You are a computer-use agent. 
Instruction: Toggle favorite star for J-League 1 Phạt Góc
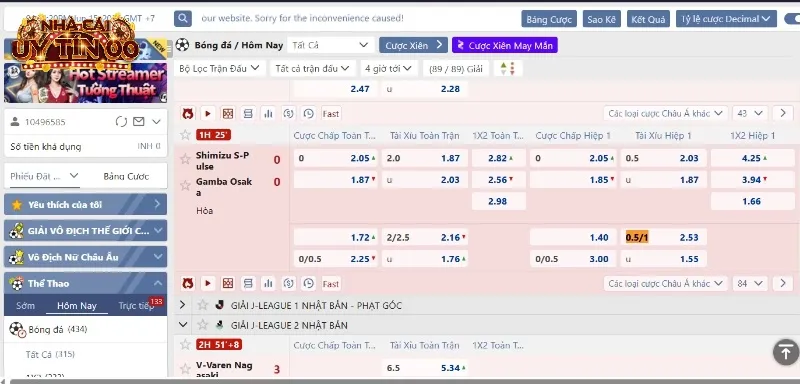[x=203, y=305]
